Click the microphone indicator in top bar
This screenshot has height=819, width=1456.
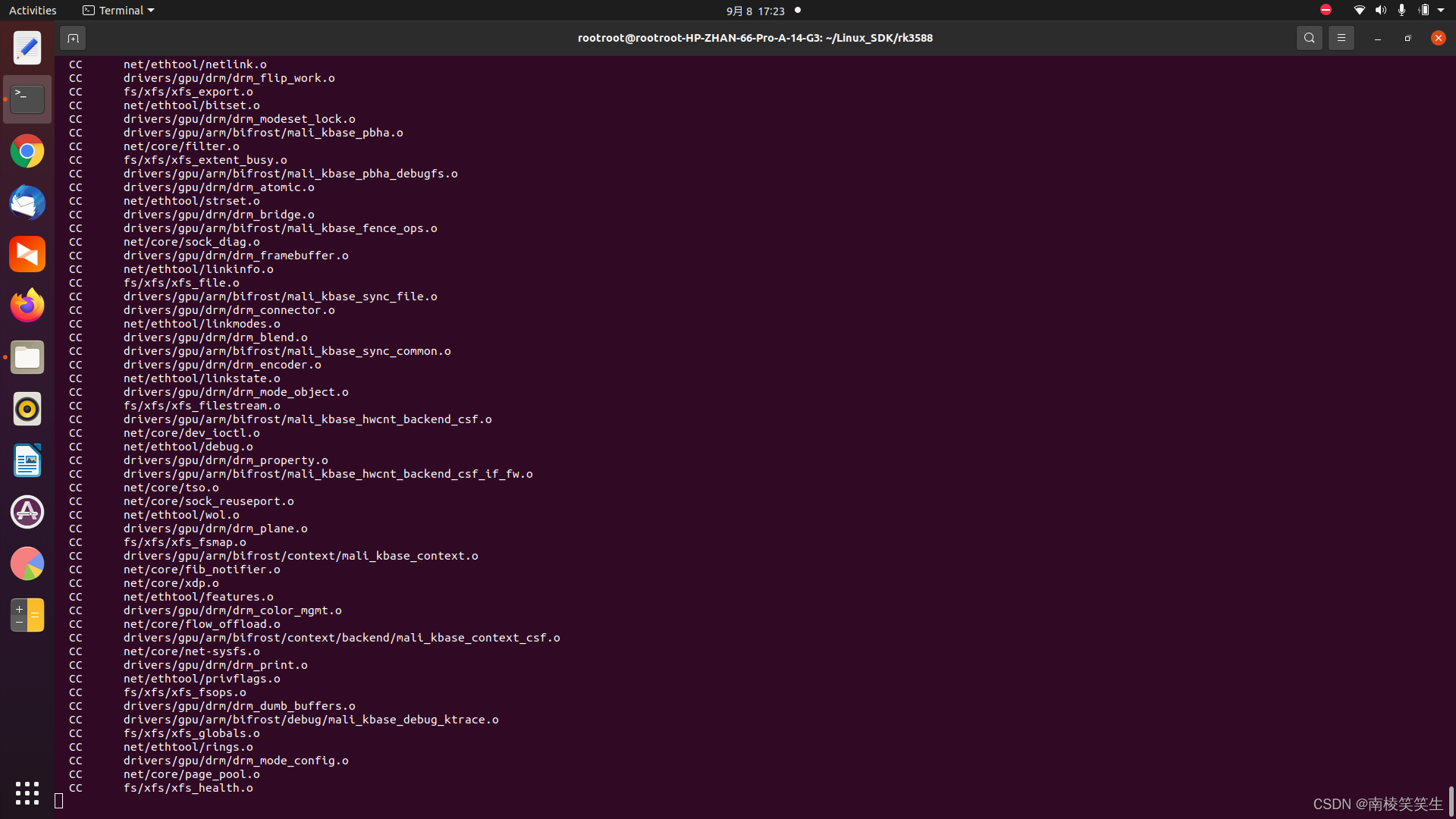tap(1401, 11)
